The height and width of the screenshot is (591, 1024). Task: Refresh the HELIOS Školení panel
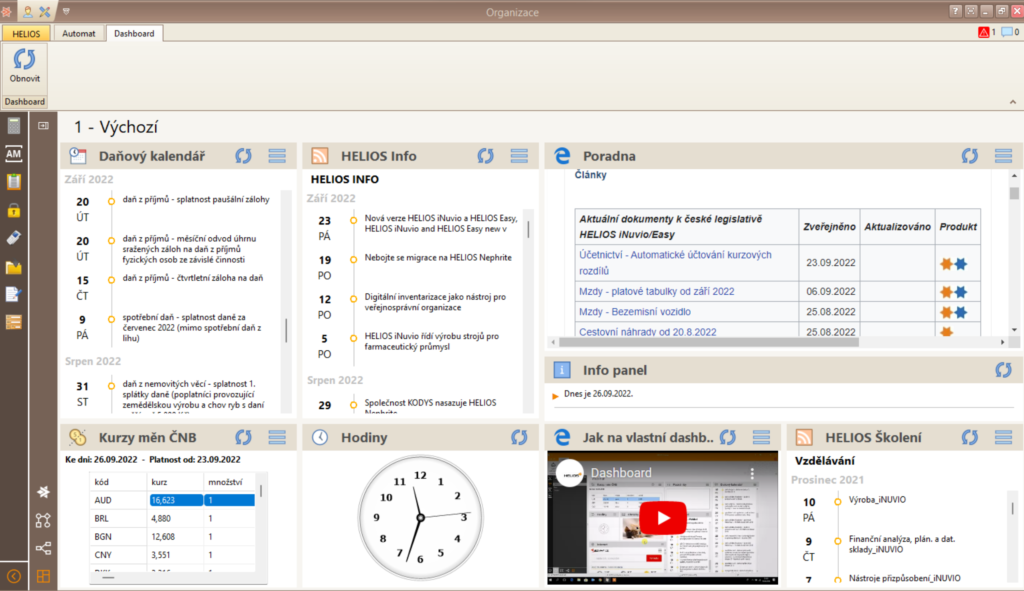click(970, 438)
